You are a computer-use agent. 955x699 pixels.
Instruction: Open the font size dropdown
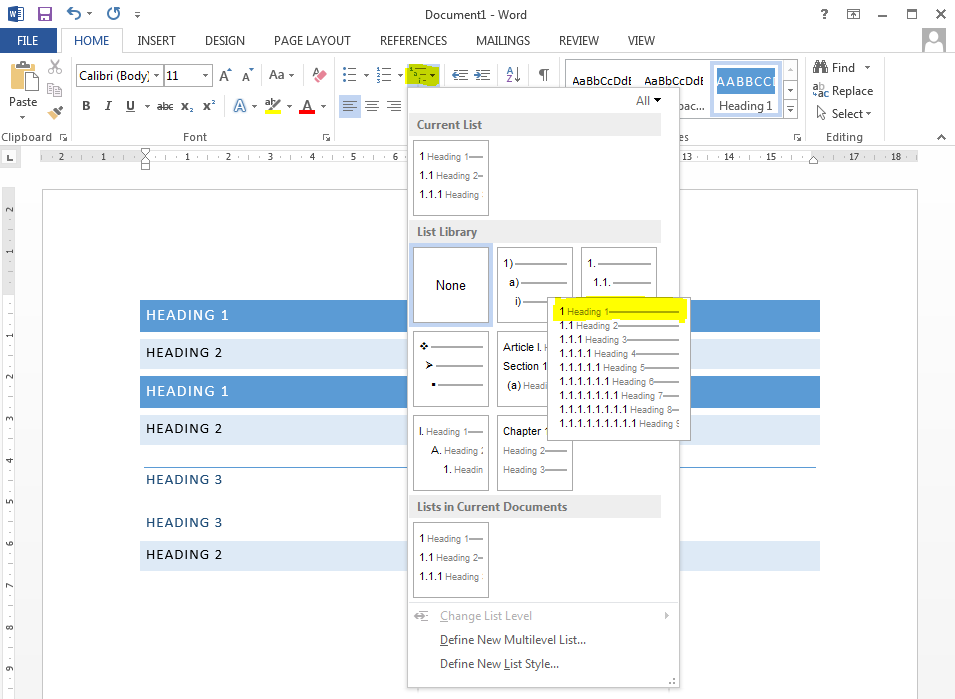pyautogui.click(x=207, y=75)
